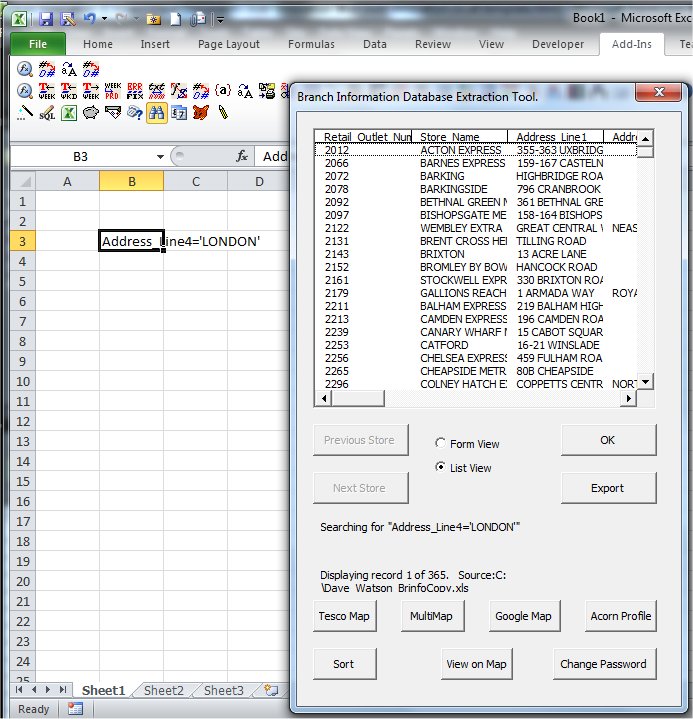Click the MultiMap button
Image resolution: width=693 pixels, height=719 pixels.
(432, 616)
